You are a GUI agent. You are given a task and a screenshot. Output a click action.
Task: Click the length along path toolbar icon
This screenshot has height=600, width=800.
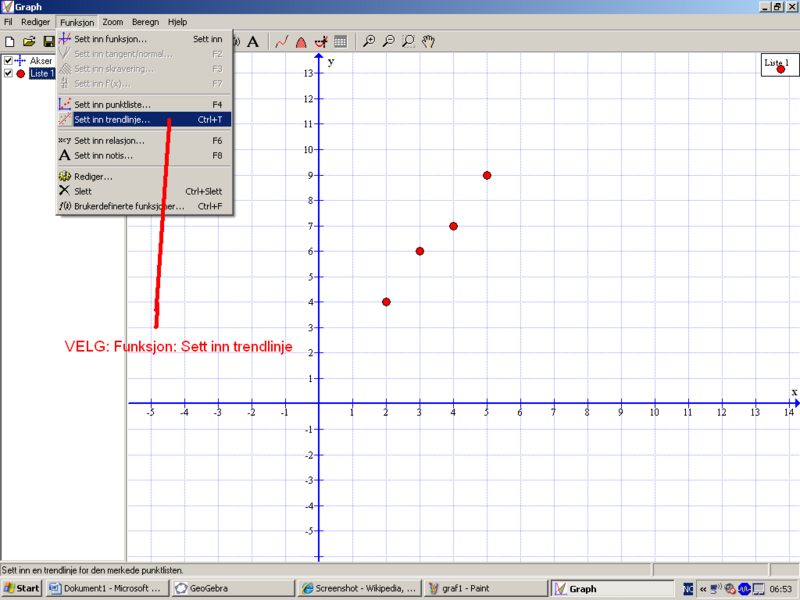click(x=282, y=42)
